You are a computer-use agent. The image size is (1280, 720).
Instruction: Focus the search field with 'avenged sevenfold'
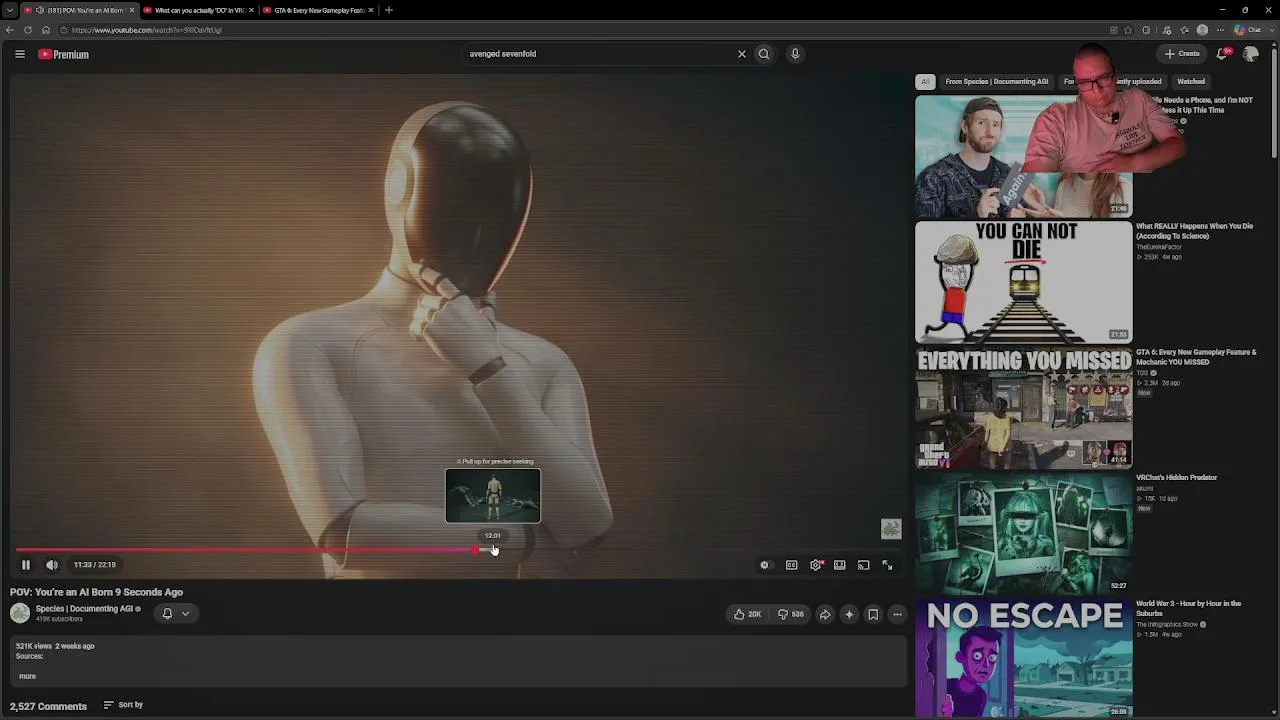click(x=598, y=54)
